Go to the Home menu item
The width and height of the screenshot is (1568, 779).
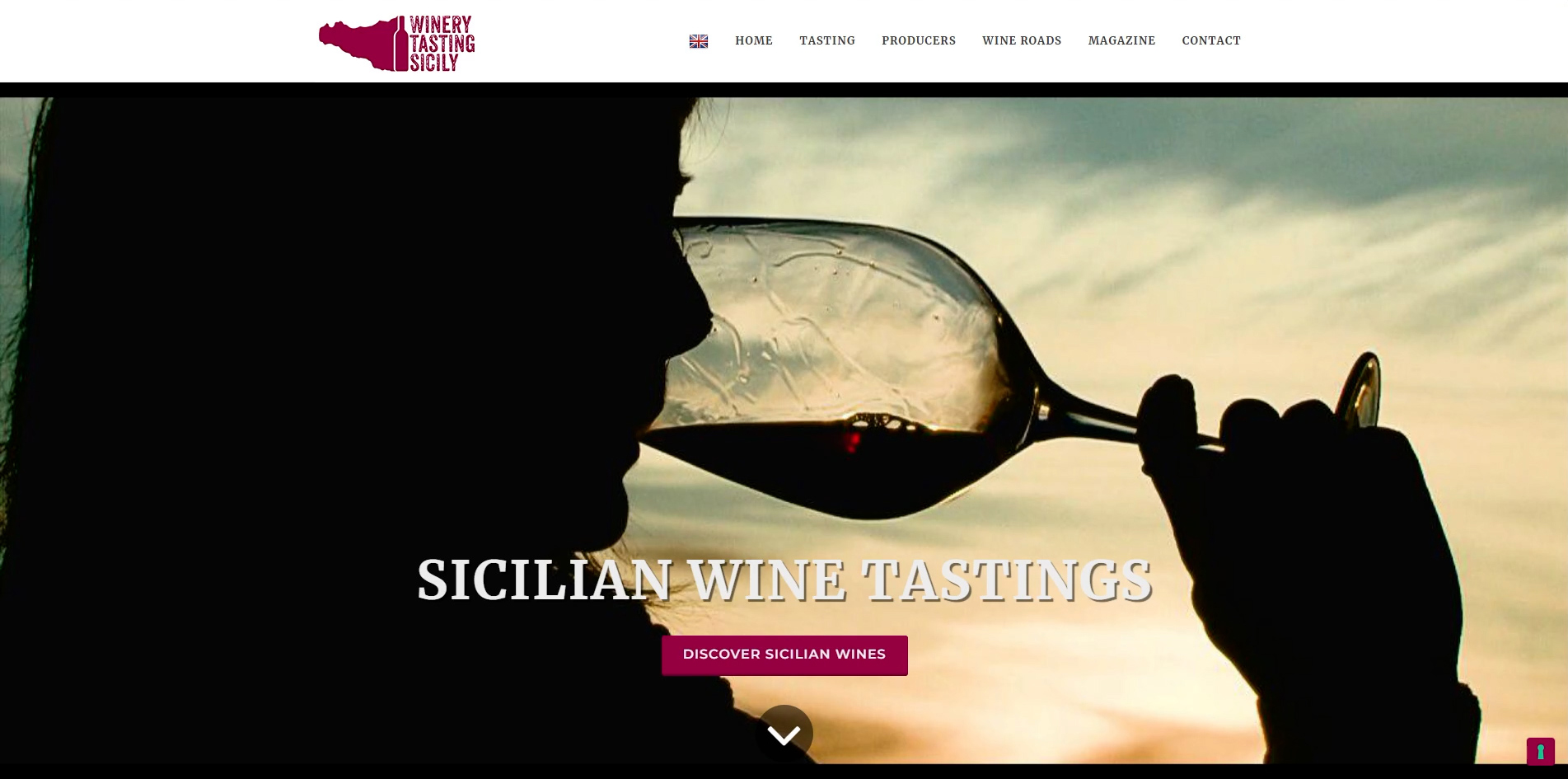[754, 40]
